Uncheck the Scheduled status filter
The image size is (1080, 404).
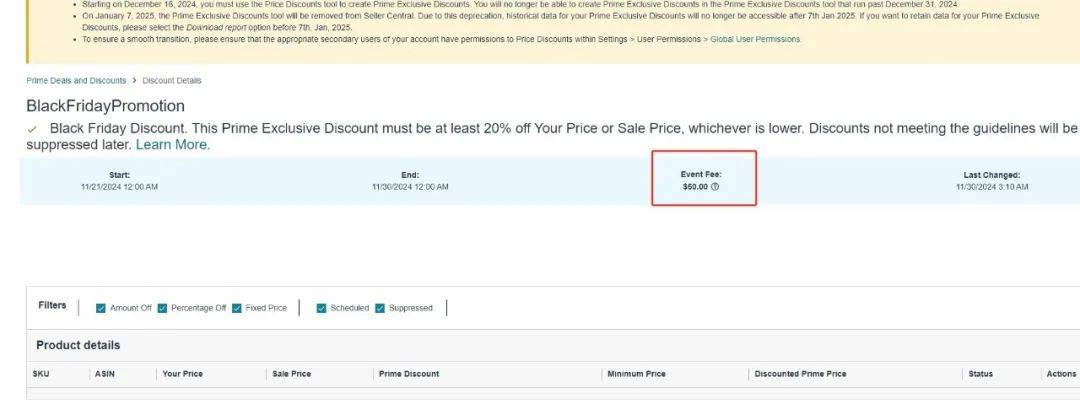[x=322, y=308]
